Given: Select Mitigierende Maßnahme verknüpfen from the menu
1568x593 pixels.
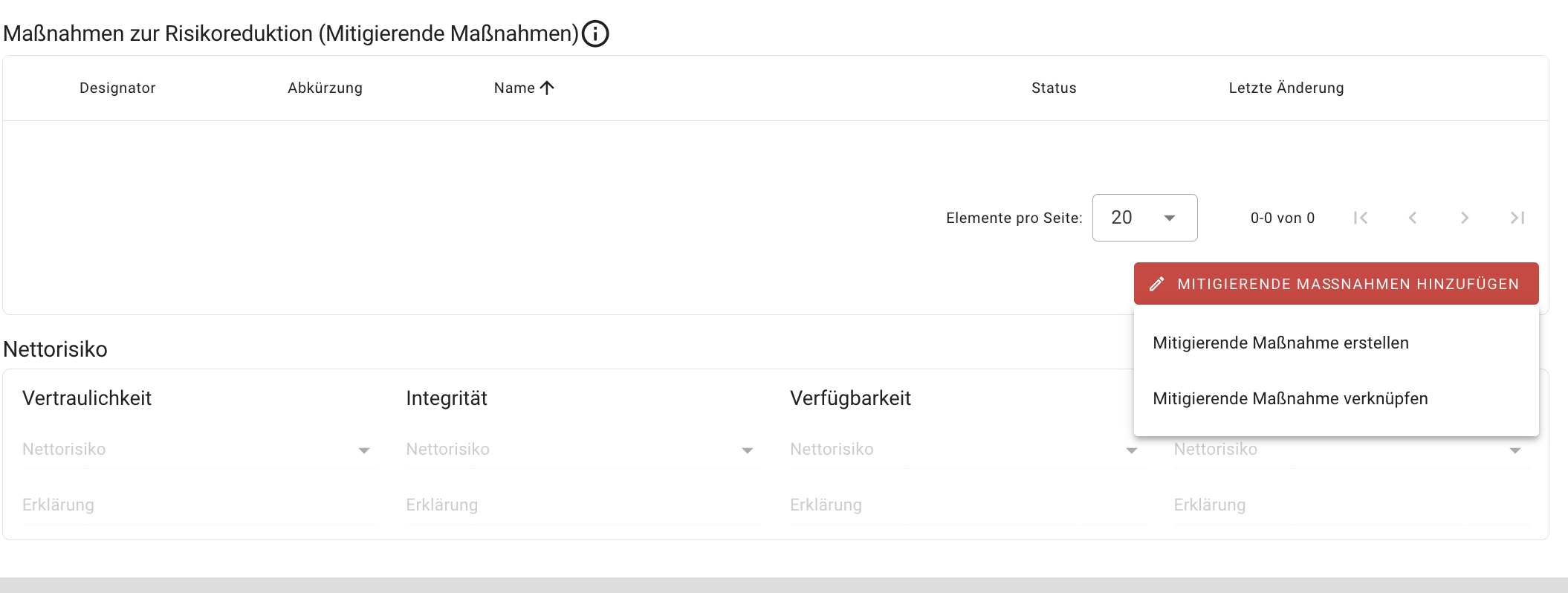Looking at the screenshot, I should [x=1289, y=398].
